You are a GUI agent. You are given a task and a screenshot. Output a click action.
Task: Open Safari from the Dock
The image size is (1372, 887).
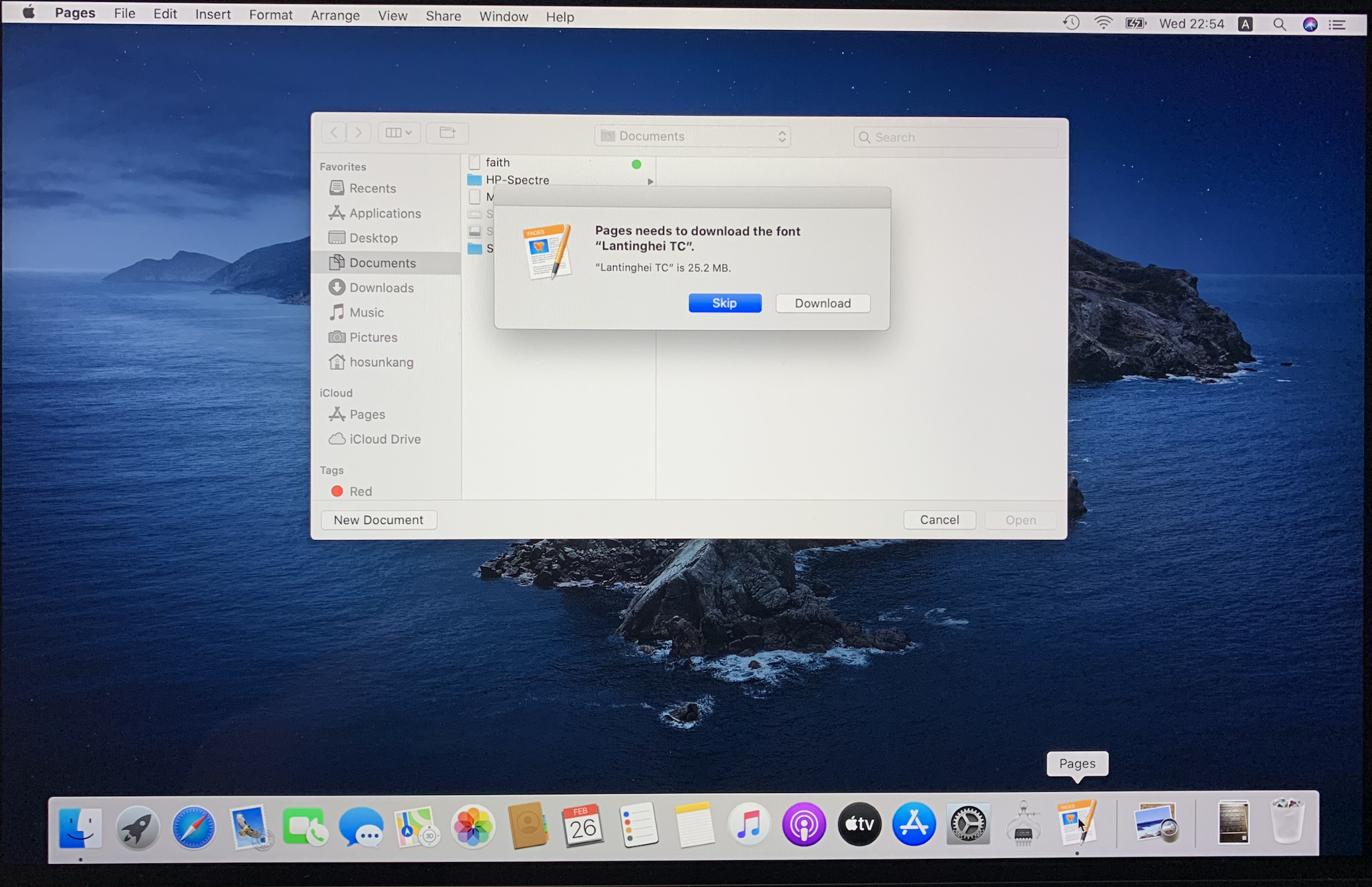194,827
